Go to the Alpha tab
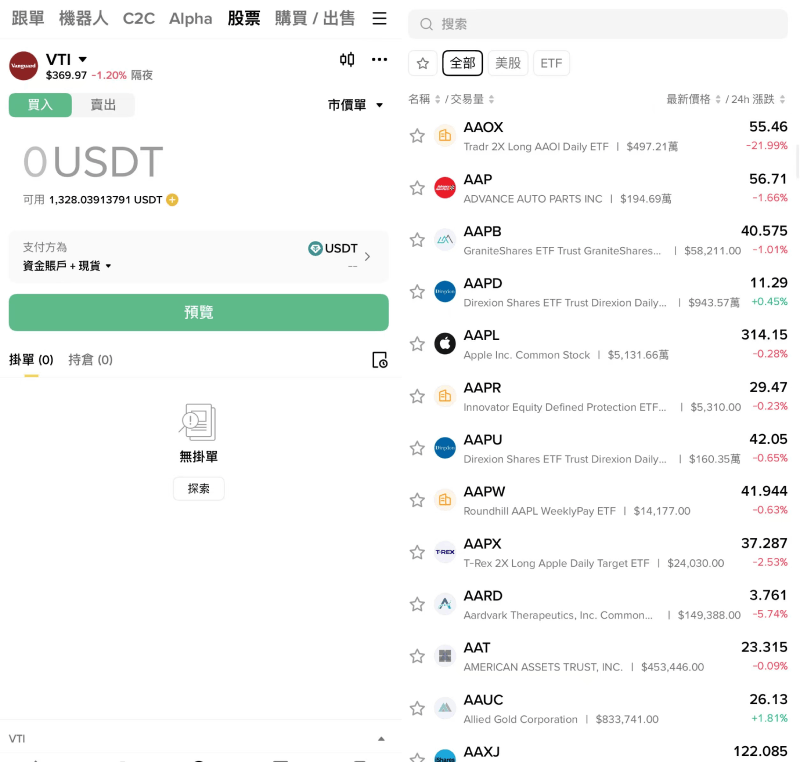This screenshot has height=762, width=800. (x=190, y=19)
